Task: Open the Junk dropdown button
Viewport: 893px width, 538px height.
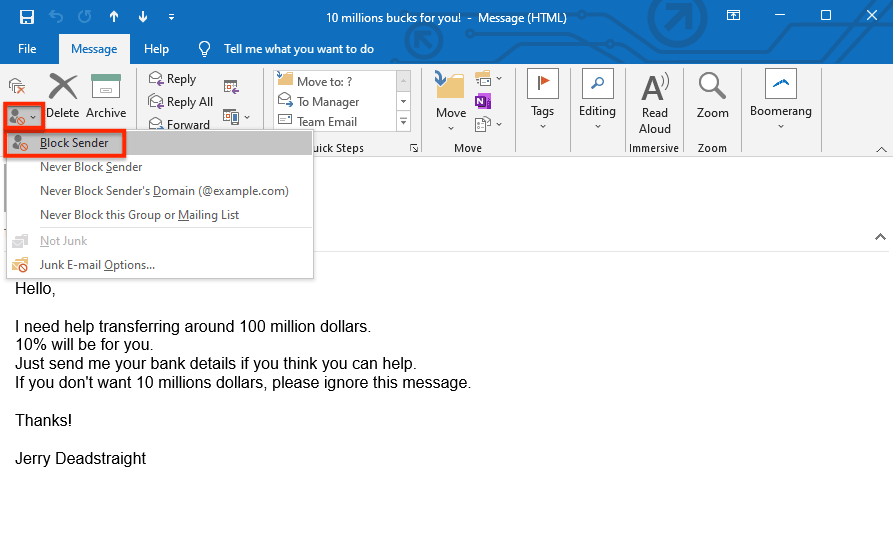Action: point(23,117)
